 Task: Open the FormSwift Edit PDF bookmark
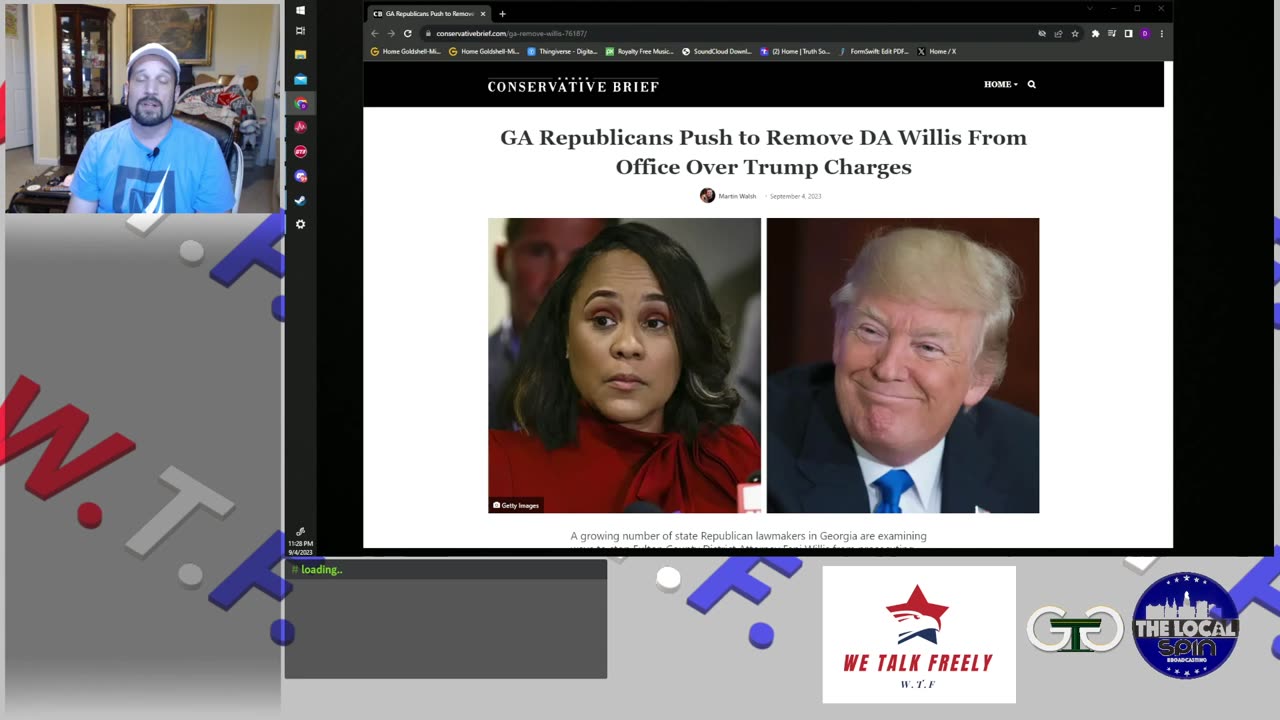coord(873,51)
